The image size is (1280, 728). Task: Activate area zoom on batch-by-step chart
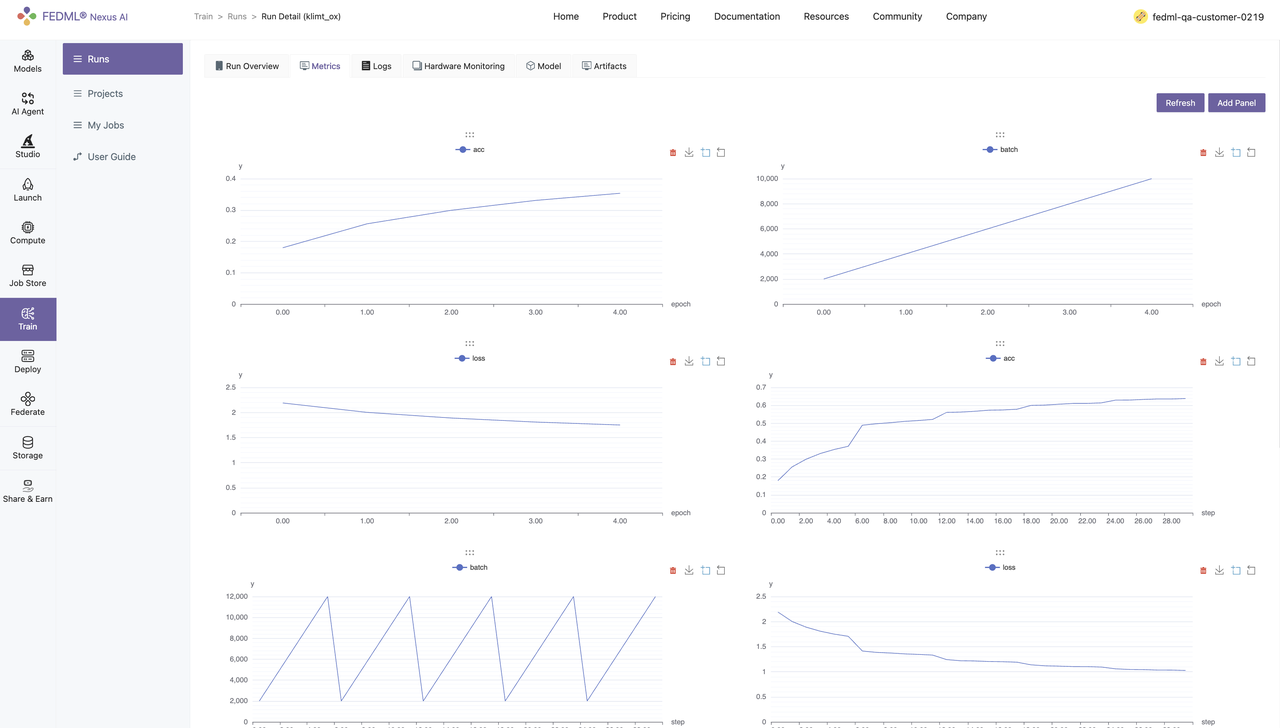tap(705, 571)
